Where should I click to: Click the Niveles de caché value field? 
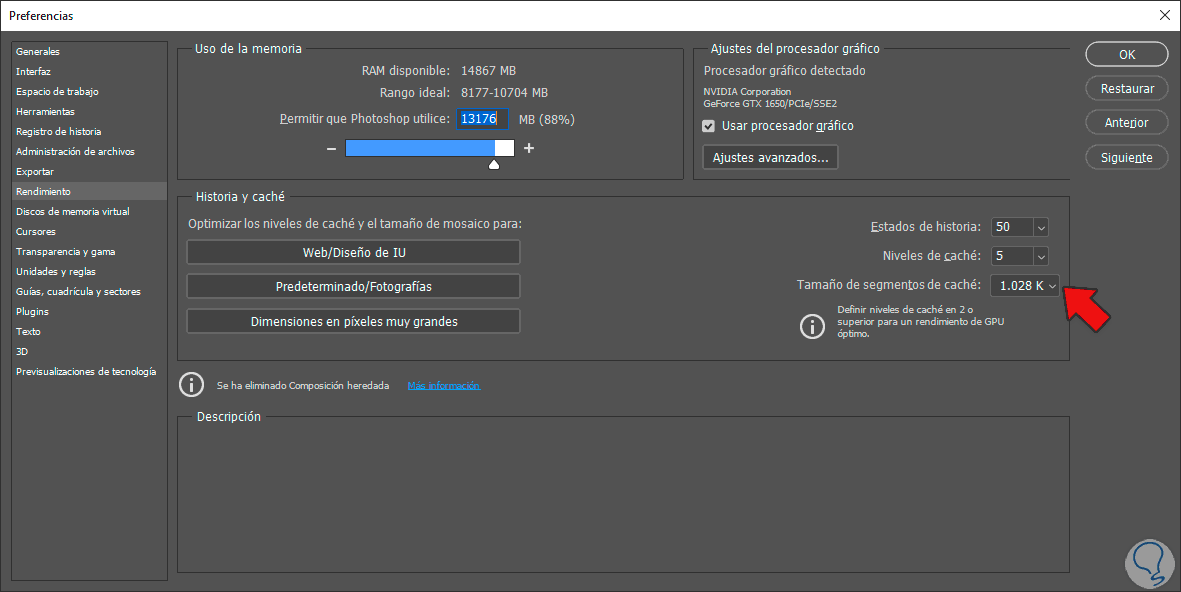1013,256
